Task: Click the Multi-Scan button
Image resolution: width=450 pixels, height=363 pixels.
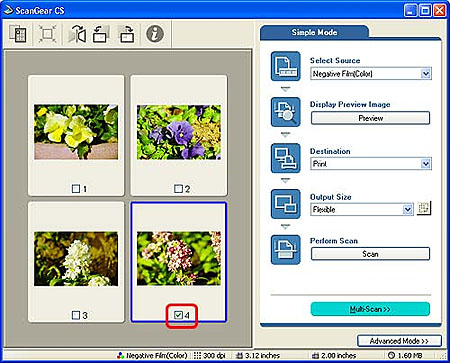Action: [x=370, y=309]
